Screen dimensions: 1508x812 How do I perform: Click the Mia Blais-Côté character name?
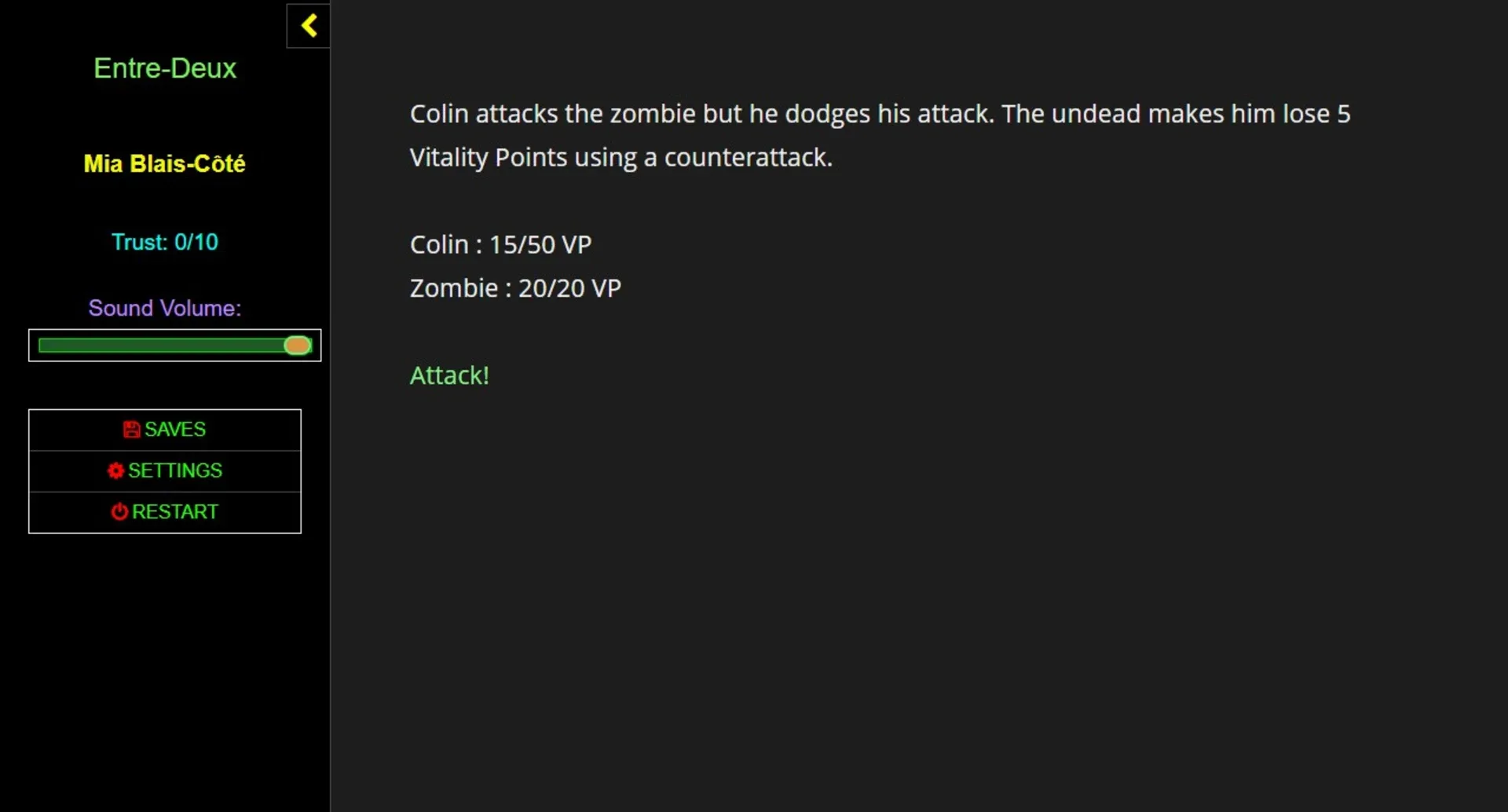(165, 163)
